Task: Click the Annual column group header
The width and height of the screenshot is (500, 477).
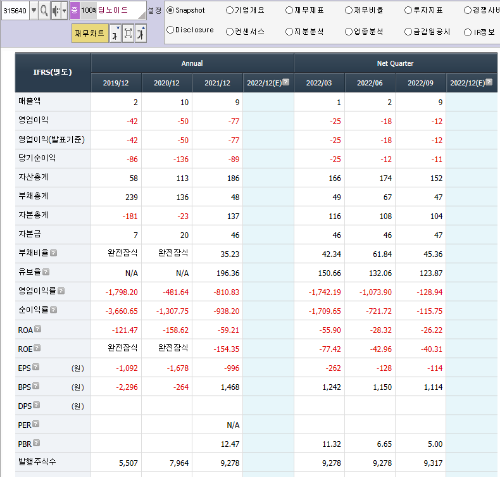Action: 192,63
